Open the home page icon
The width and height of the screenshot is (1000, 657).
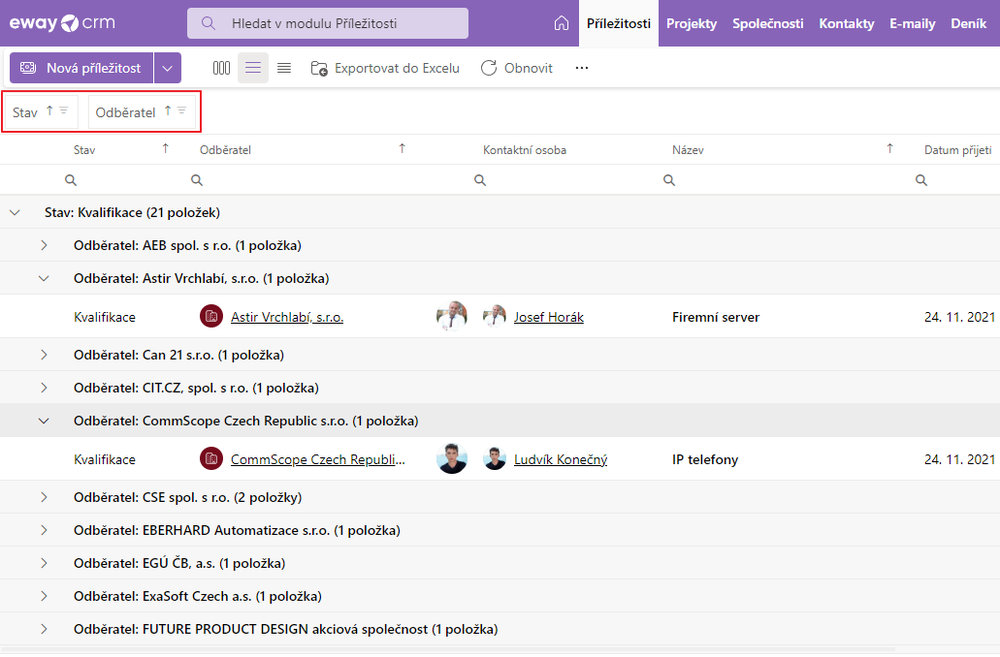pos(561,24)
